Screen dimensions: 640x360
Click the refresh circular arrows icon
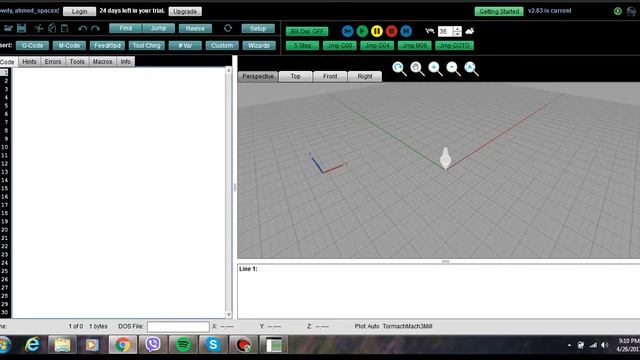pos(228,28)
